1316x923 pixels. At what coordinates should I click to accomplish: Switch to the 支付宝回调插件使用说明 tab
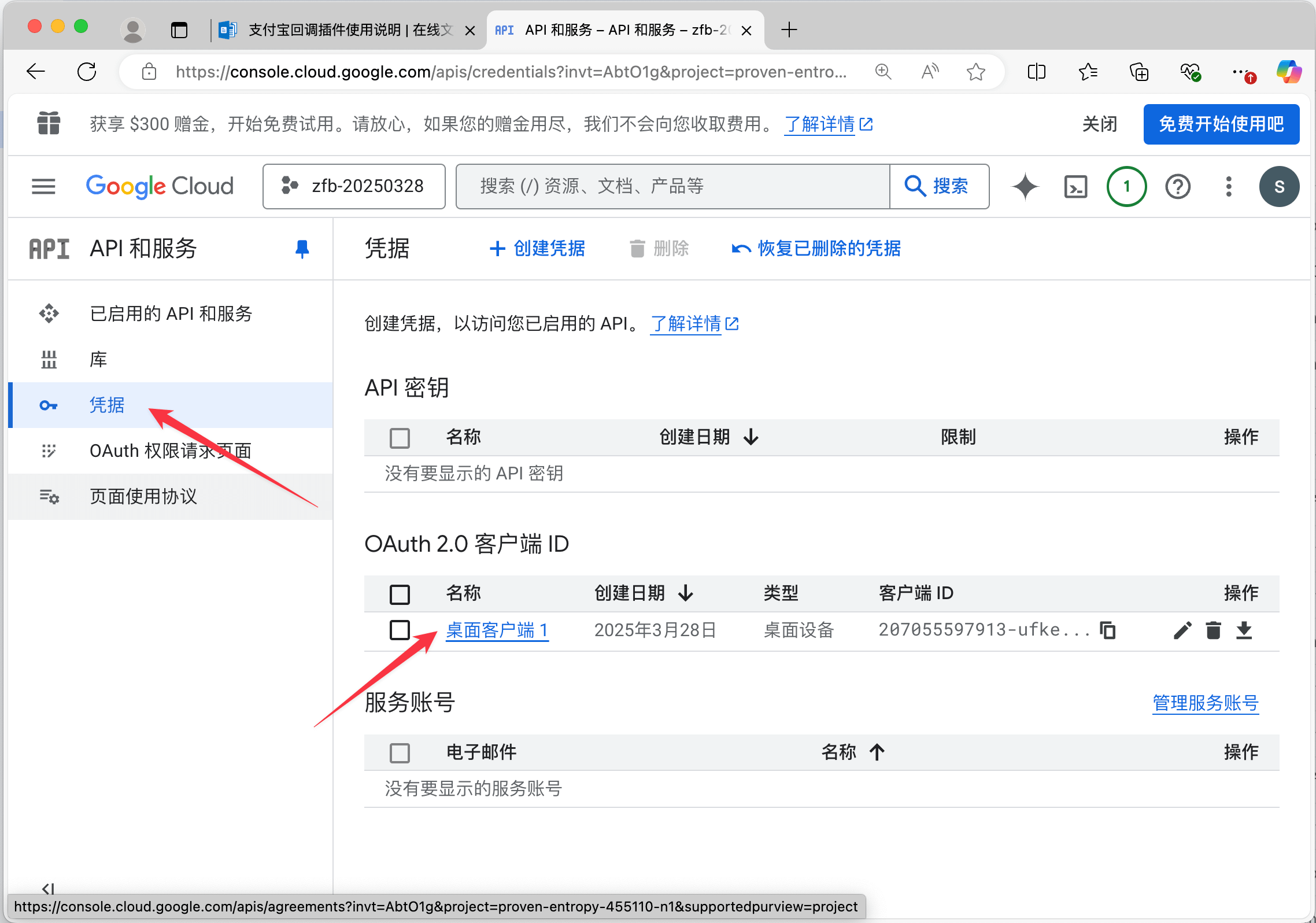pos(347,30)
